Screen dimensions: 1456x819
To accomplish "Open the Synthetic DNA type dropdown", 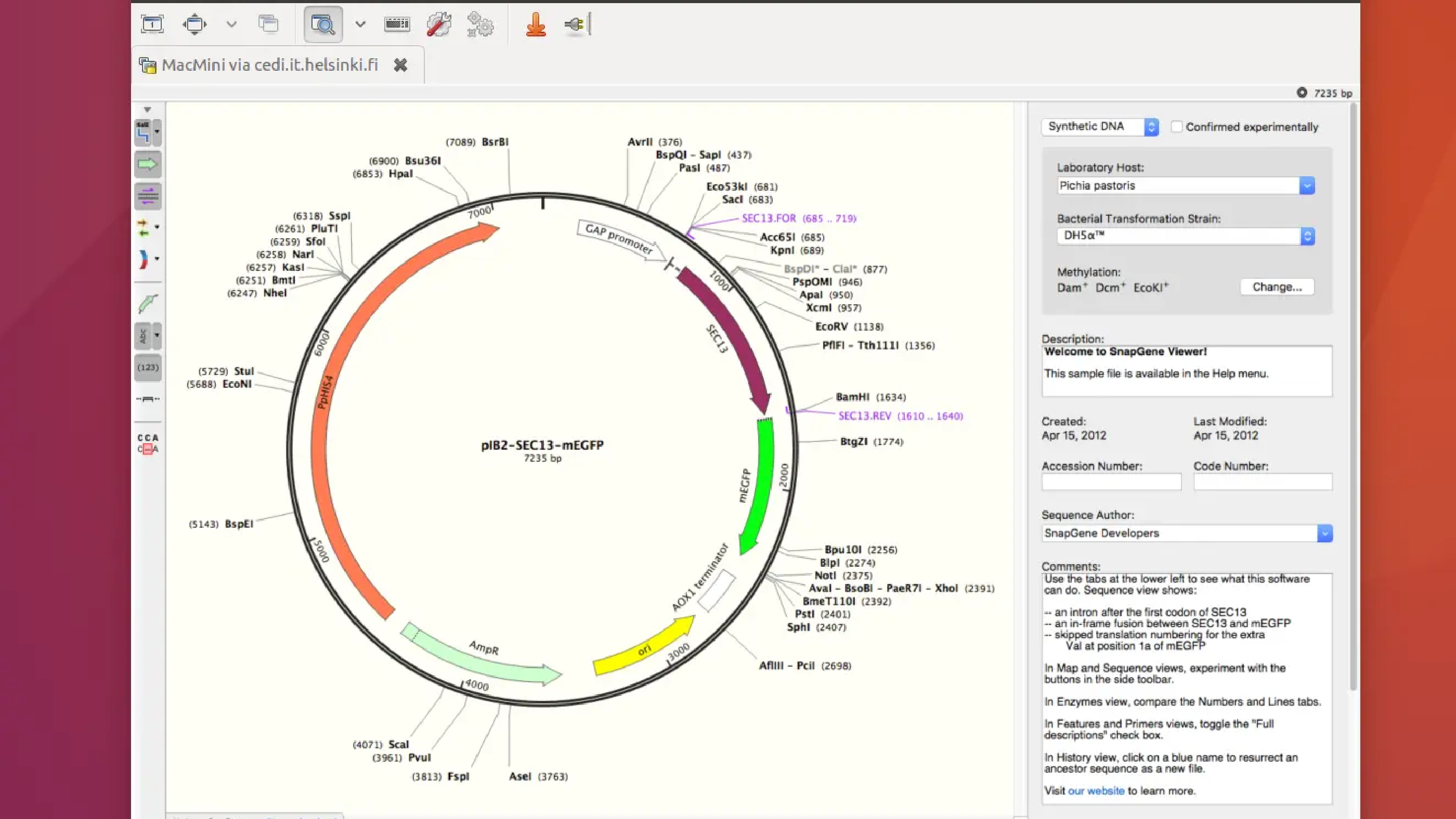I will pos(1100,126).
